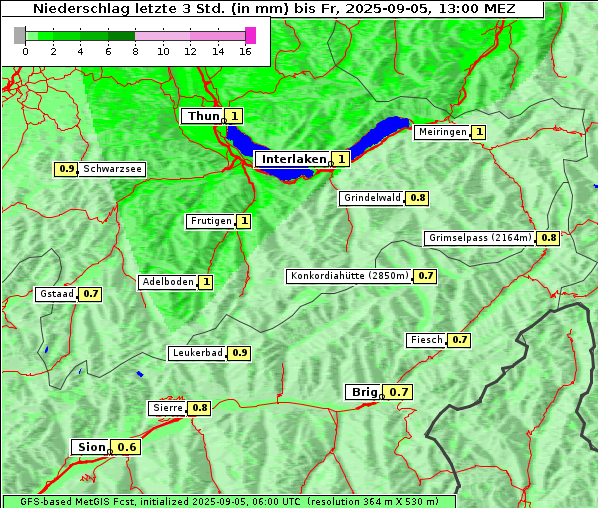The width and height of the screenshot is (598, 508).
Task: Select the Interlaken station label
Action: pos(293,159)
